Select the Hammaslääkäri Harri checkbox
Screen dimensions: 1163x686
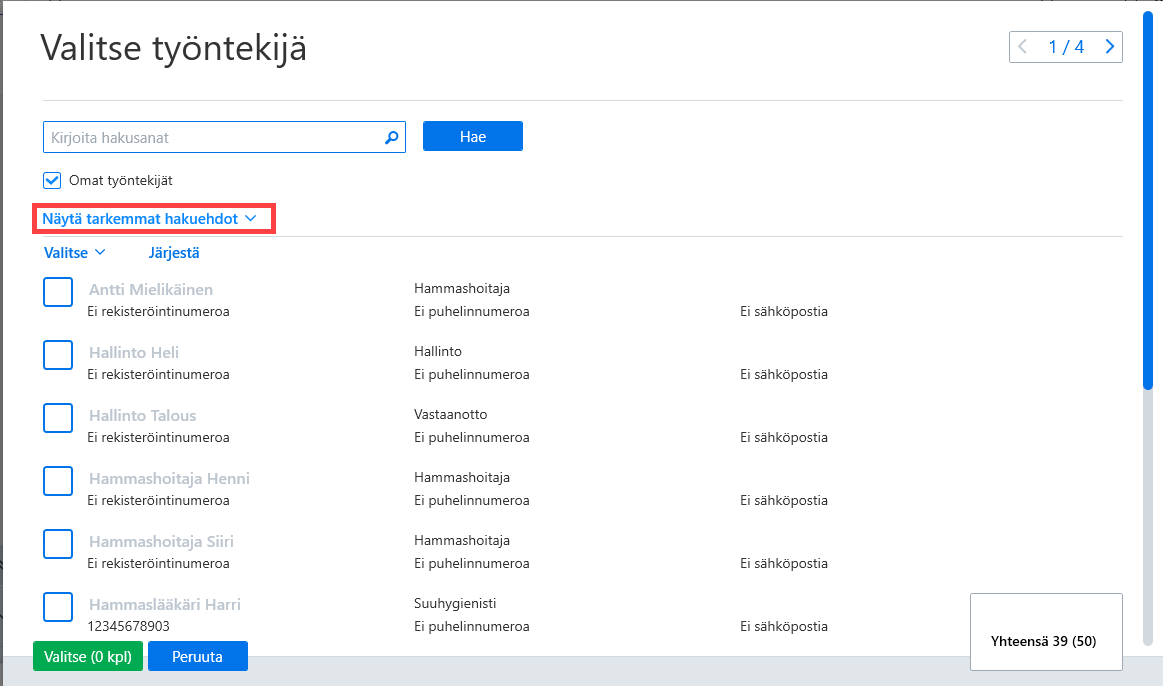pyautogui.click(x=58, y=607)
